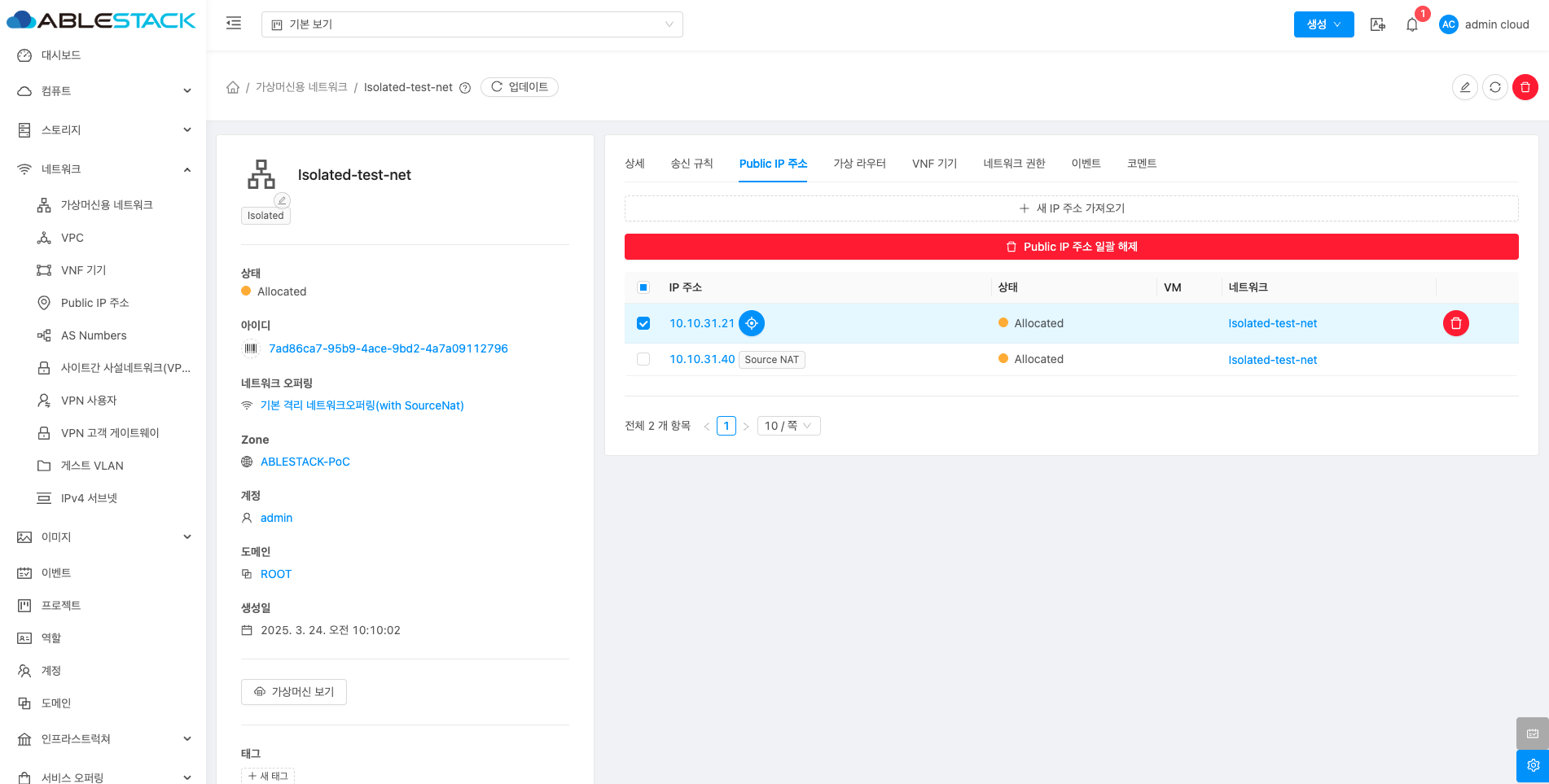
Task: Collapse the sidebar menu toggle icon
Action: [x=234, y=24]
